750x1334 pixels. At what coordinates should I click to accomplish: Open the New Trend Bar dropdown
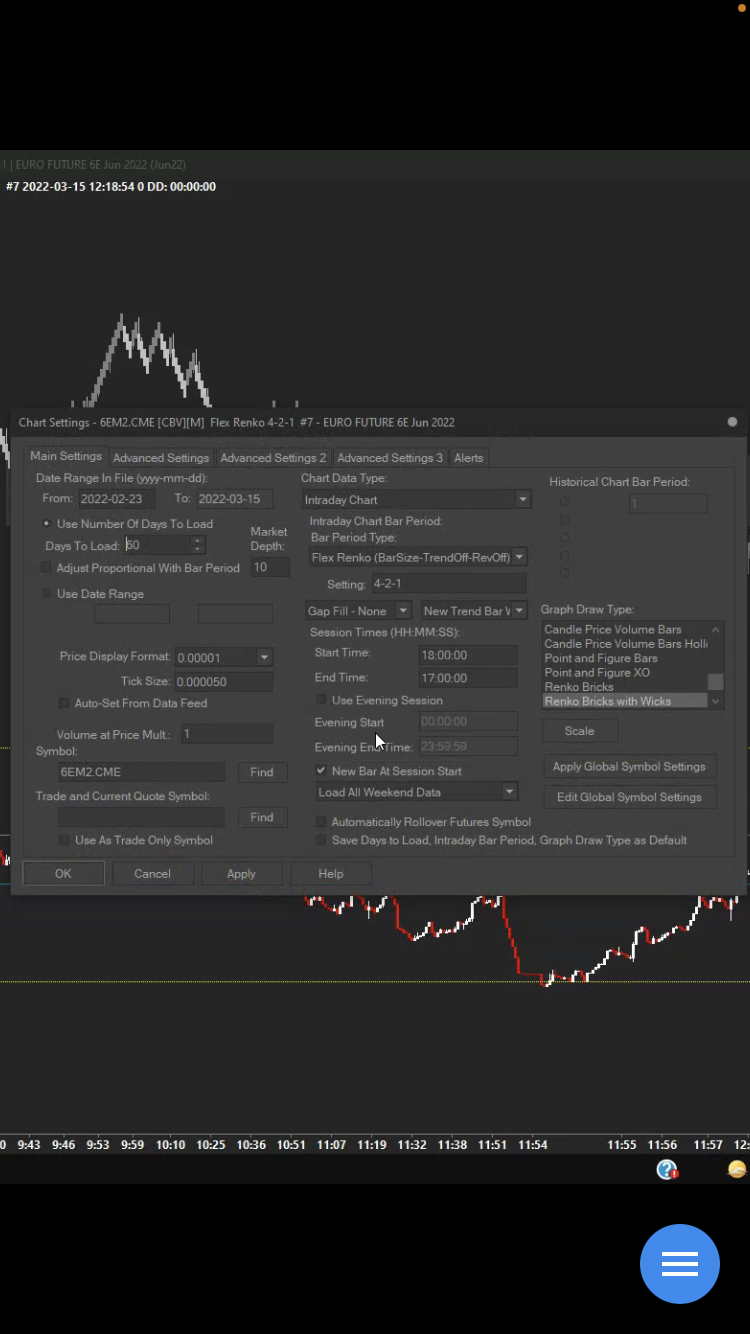519,611
